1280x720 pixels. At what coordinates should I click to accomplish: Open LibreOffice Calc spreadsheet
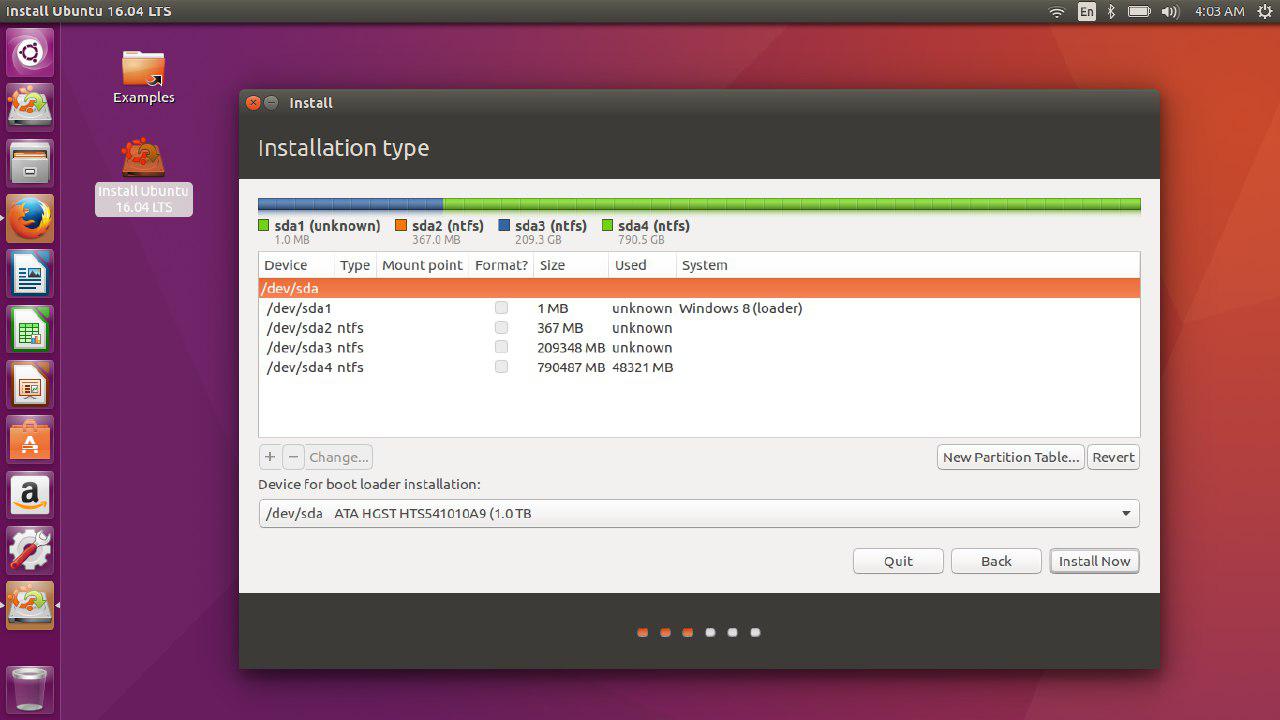(x=30, y=329)
